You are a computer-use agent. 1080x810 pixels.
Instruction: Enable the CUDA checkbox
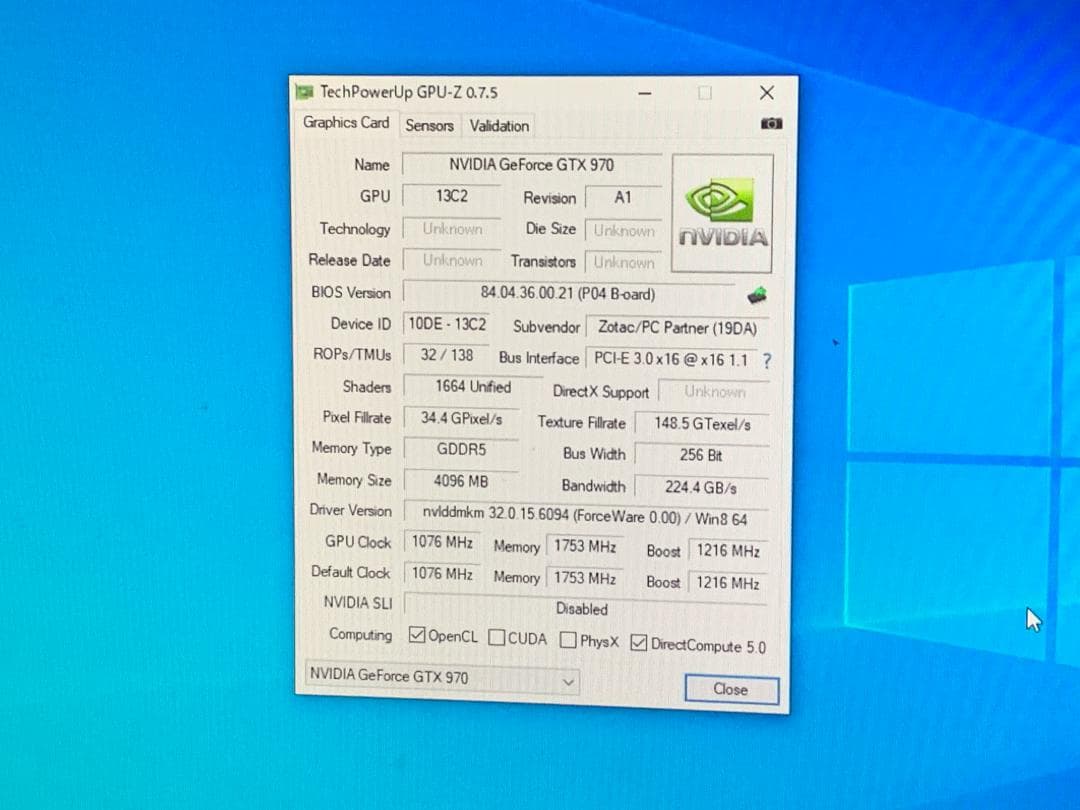(496, 637)
